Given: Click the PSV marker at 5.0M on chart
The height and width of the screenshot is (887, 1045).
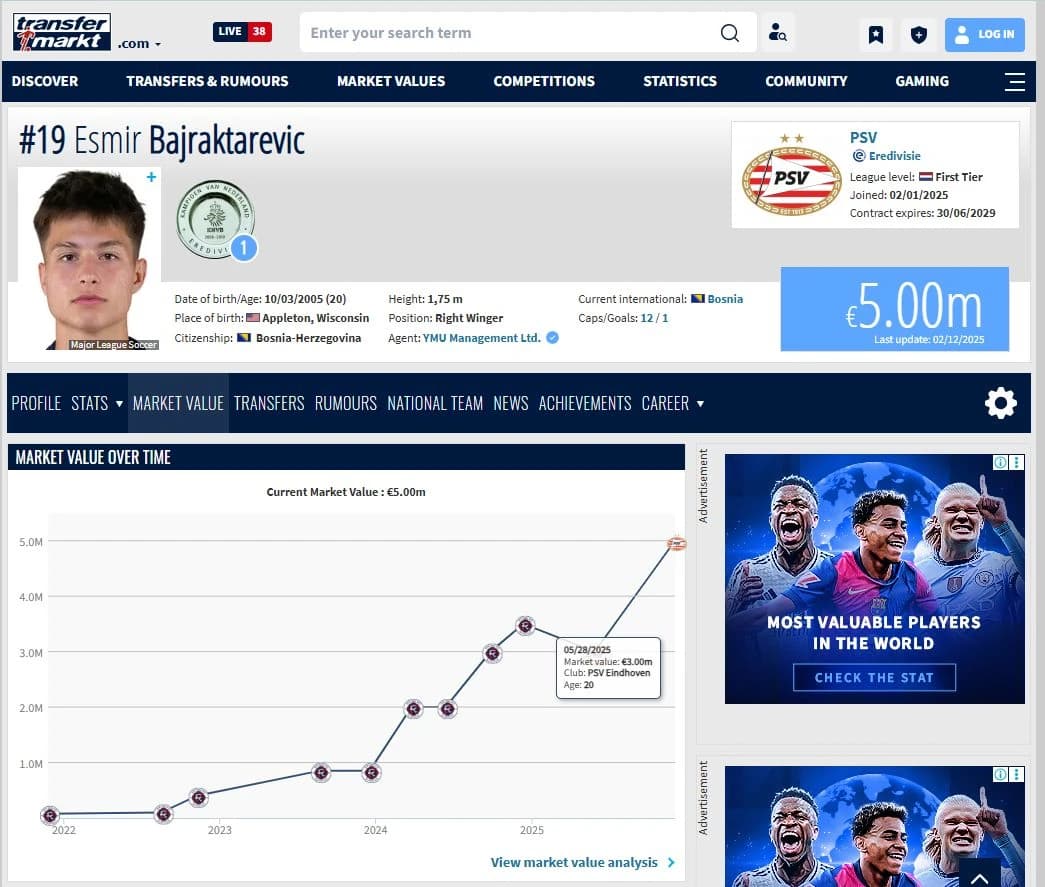Looking at the screenshot, I should click(676, 544).
